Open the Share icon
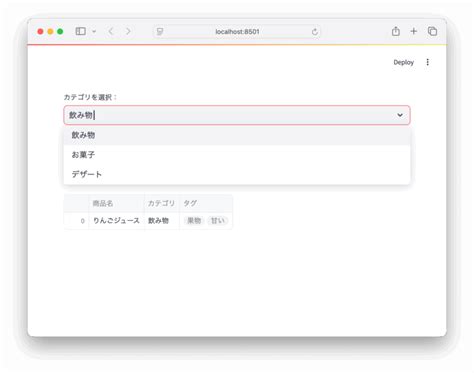This screenshot has width=474, height=373. [x=396, y=31]
